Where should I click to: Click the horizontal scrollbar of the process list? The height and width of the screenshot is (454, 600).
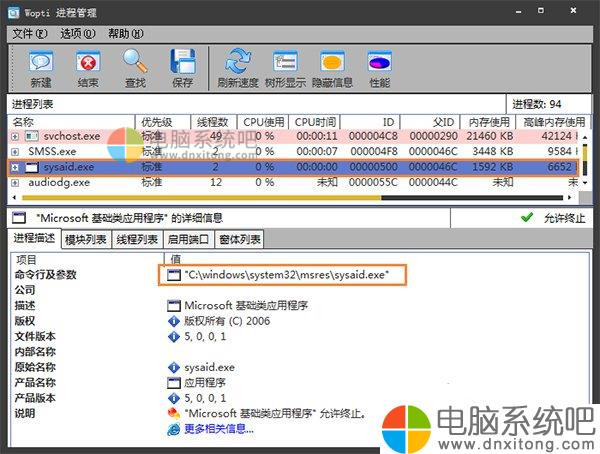point(292,198)
